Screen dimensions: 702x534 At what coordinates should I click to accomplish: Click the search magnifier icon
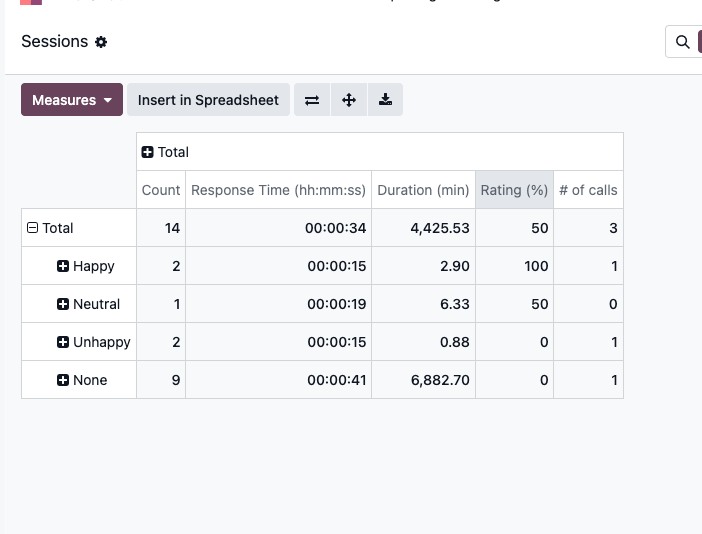pos(682,42)
